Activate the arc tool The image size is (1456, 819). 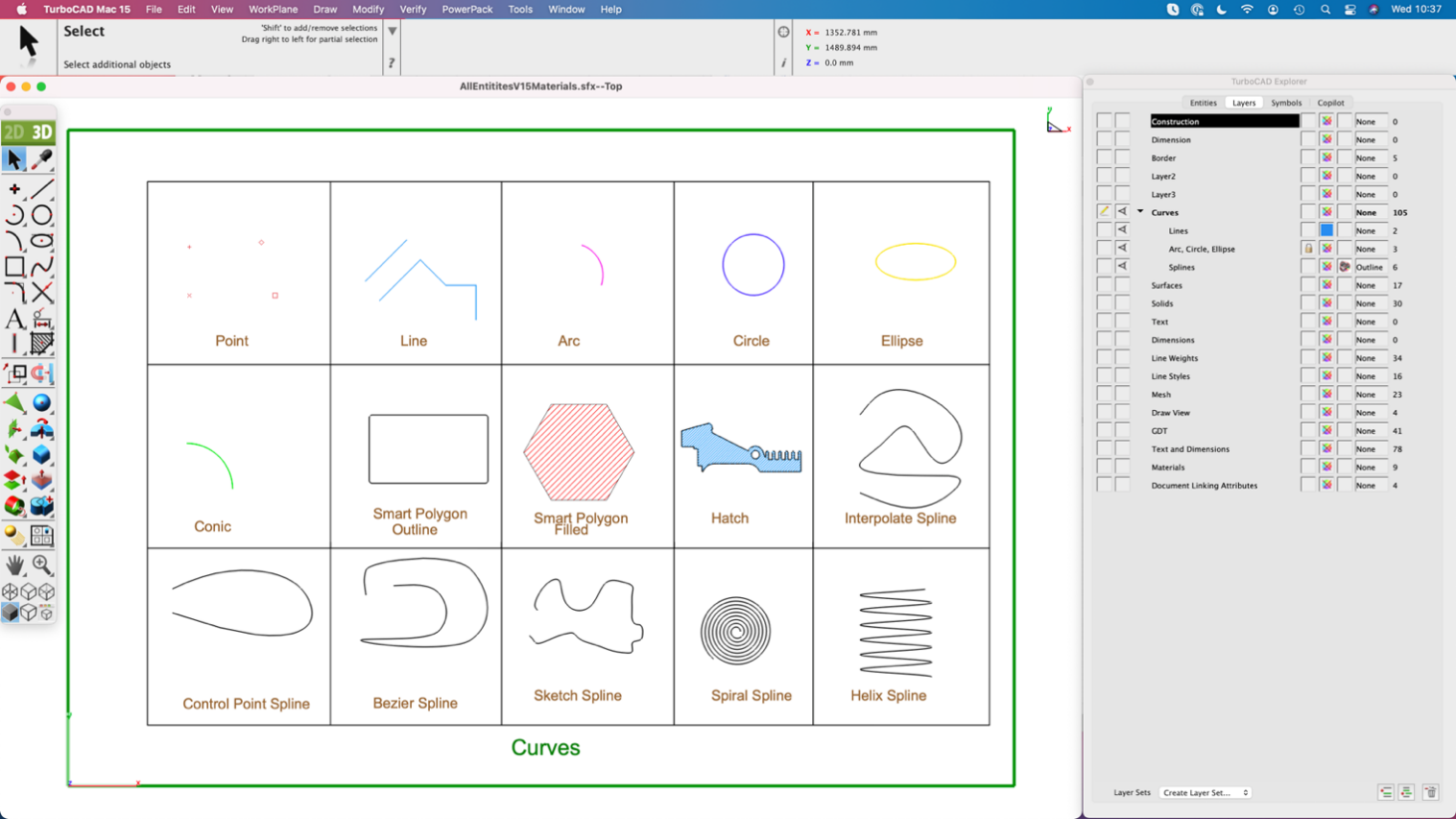coord(14,215)
